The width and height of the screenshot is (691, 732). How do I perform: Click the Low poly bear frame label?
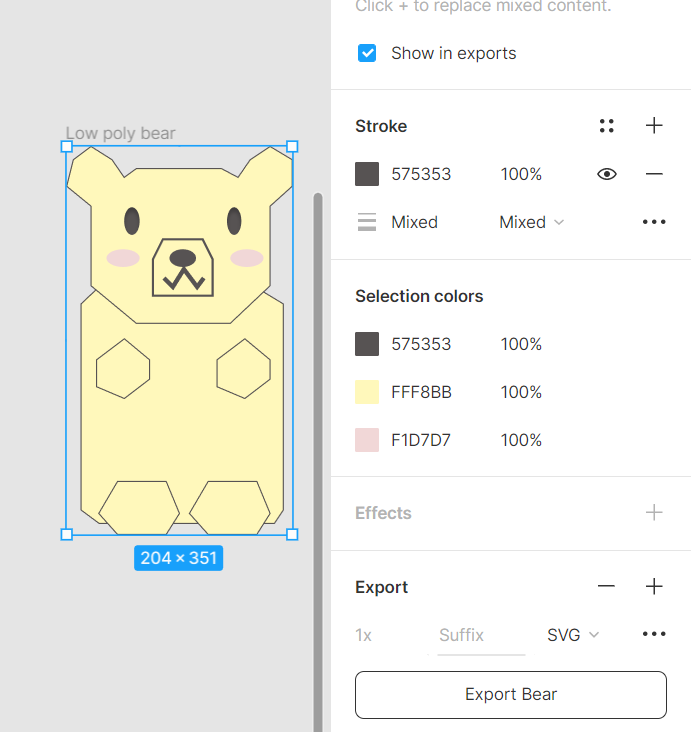(120, 134)
